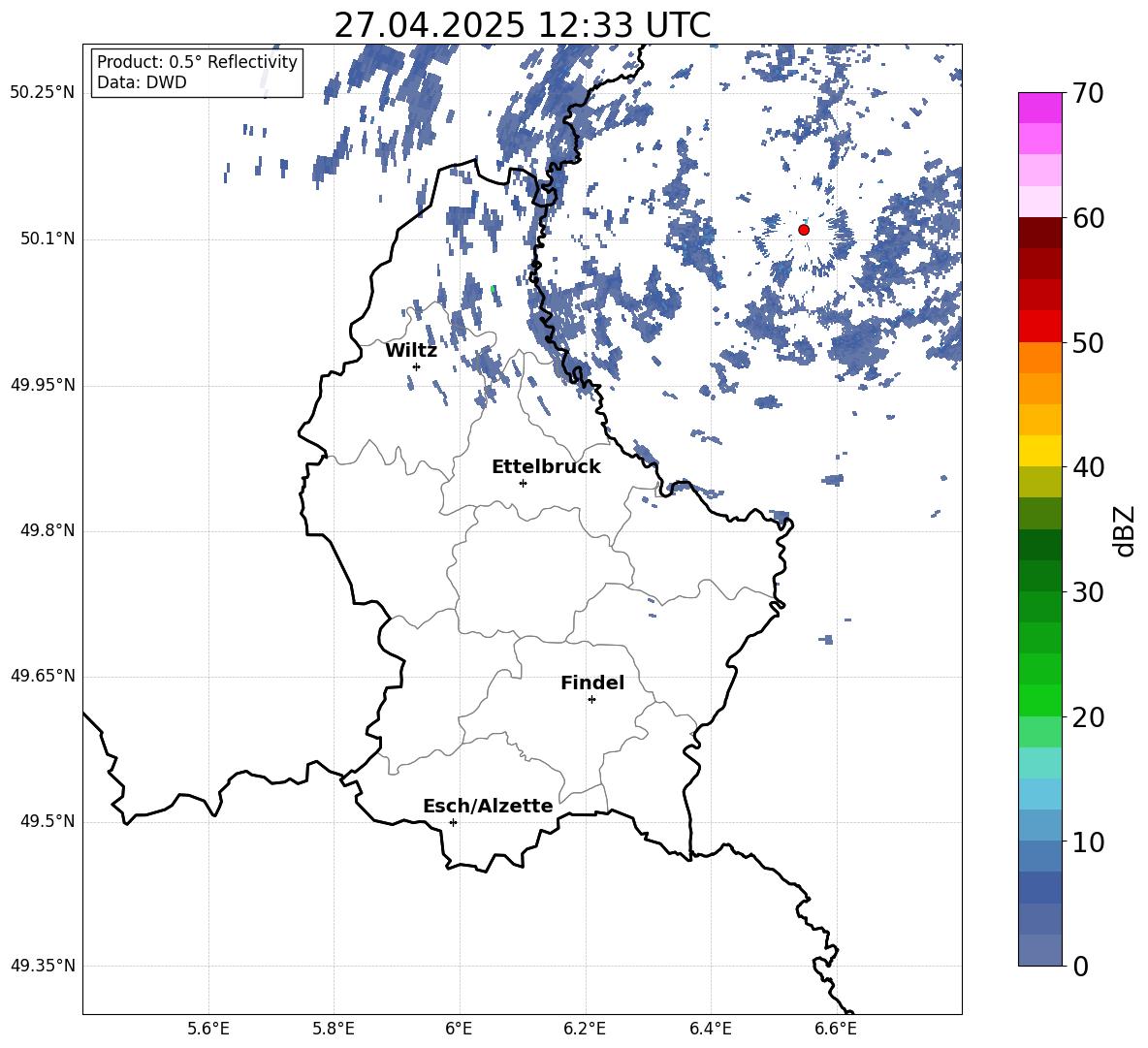The image size is (1148, 1048).
Task: Click the 49.5°N latitude label
Action: tap(48, 821)
